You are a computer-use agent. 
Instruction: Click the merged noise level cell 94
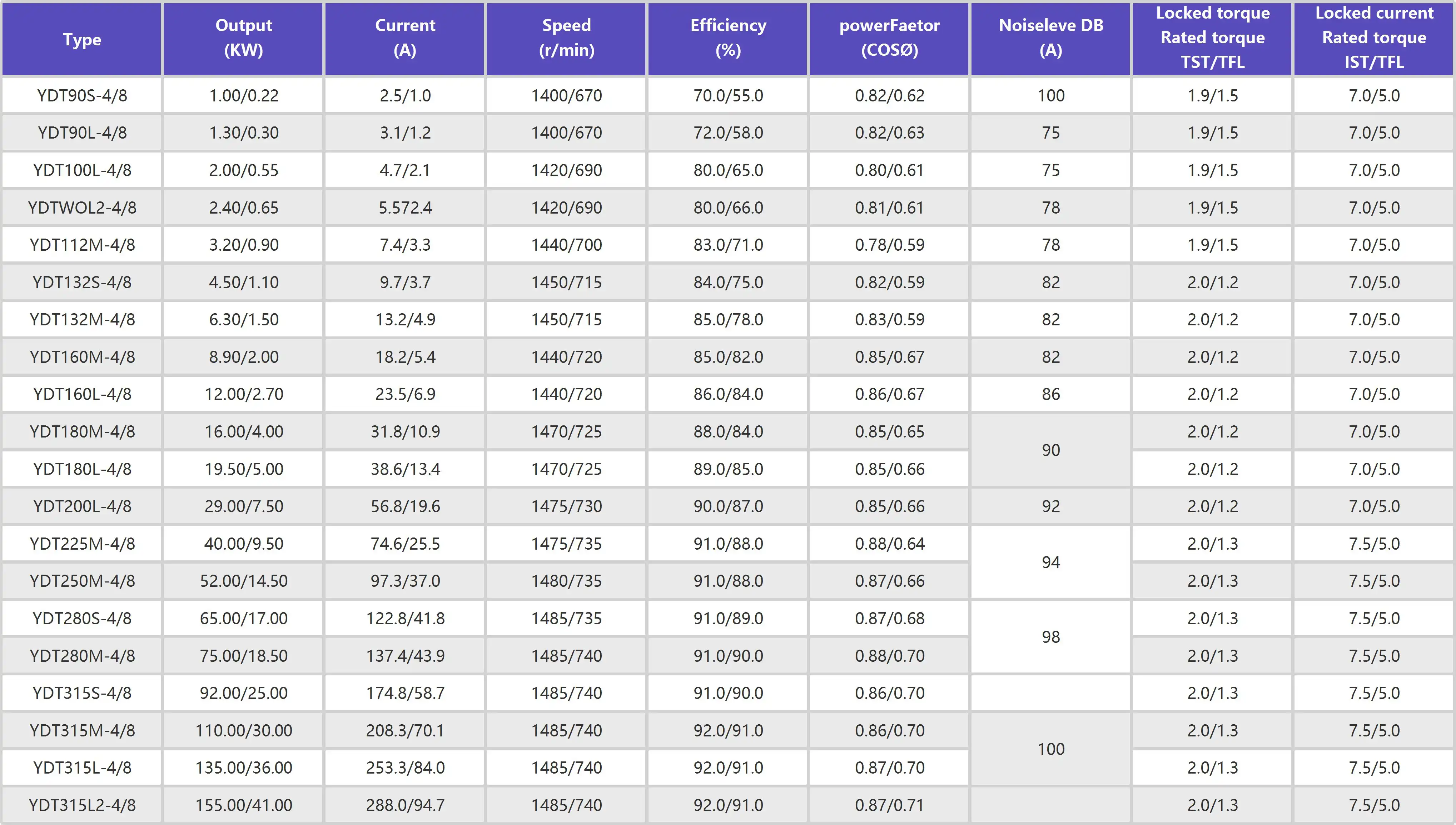point(1051,562)
